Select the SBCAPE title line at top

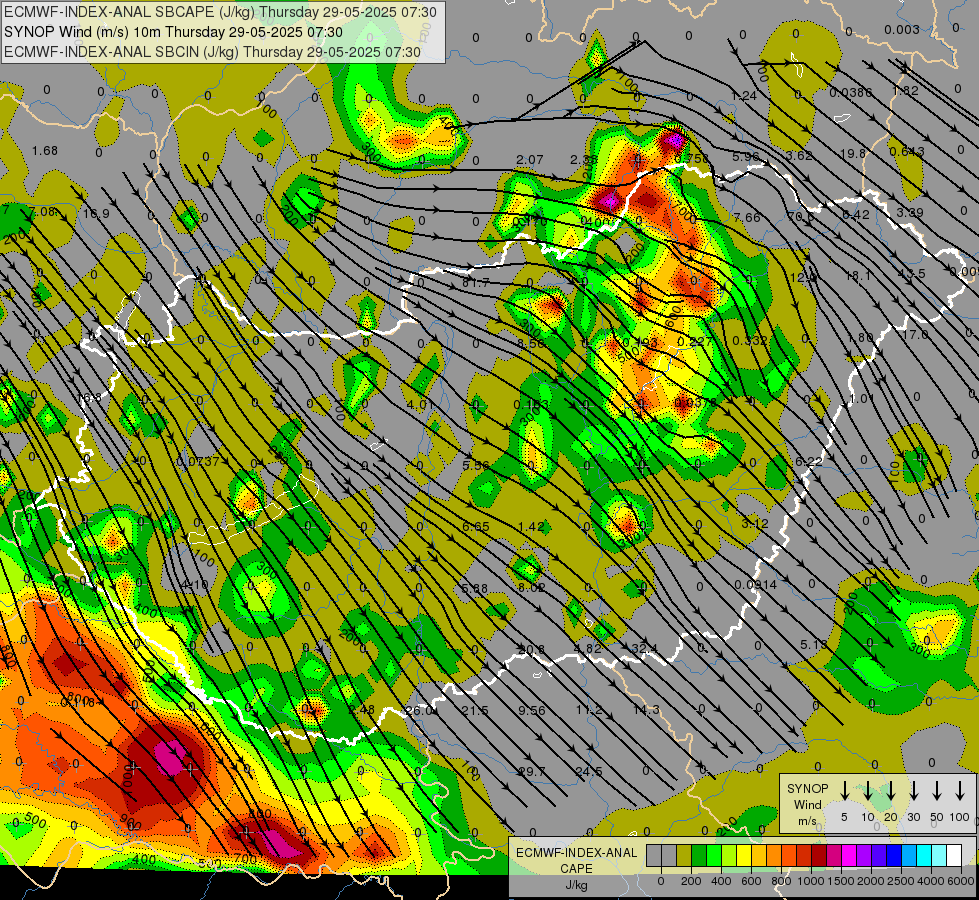coord(220,12)
